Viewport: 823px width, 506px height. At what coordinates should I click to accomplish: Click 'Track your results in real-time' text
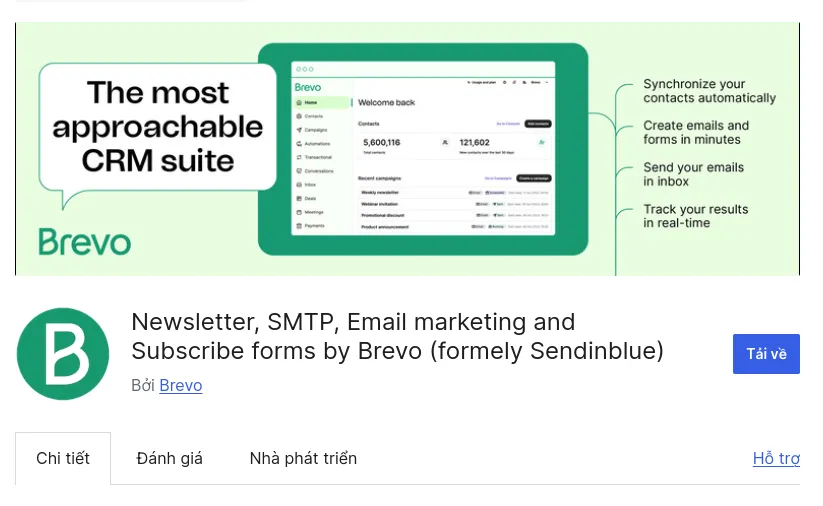click(695, 216)
